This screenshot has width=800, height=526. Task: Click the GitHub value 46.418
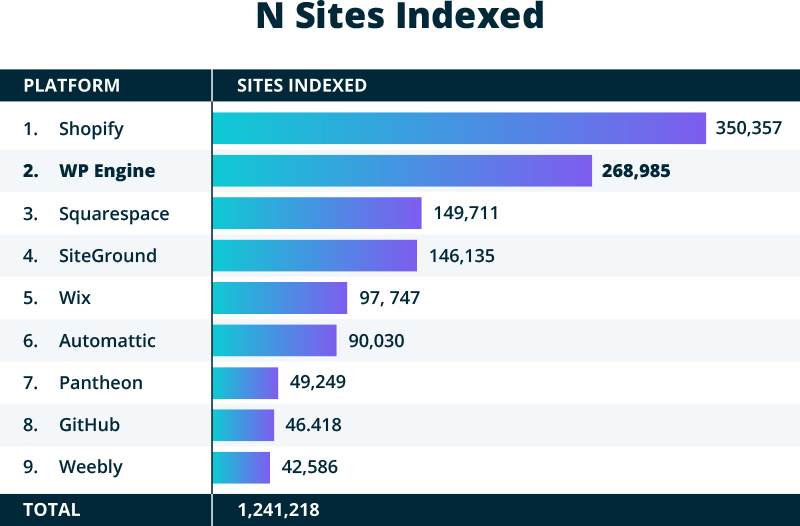(313, 424)
